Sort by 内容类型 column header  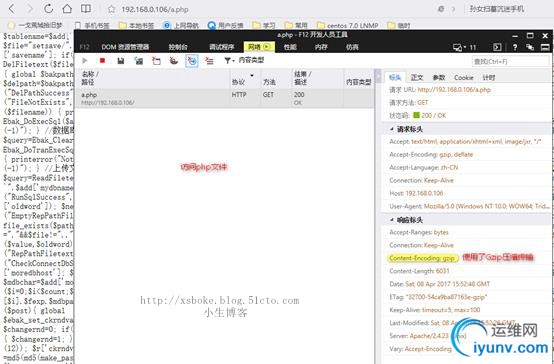click(x=359, y=78)
